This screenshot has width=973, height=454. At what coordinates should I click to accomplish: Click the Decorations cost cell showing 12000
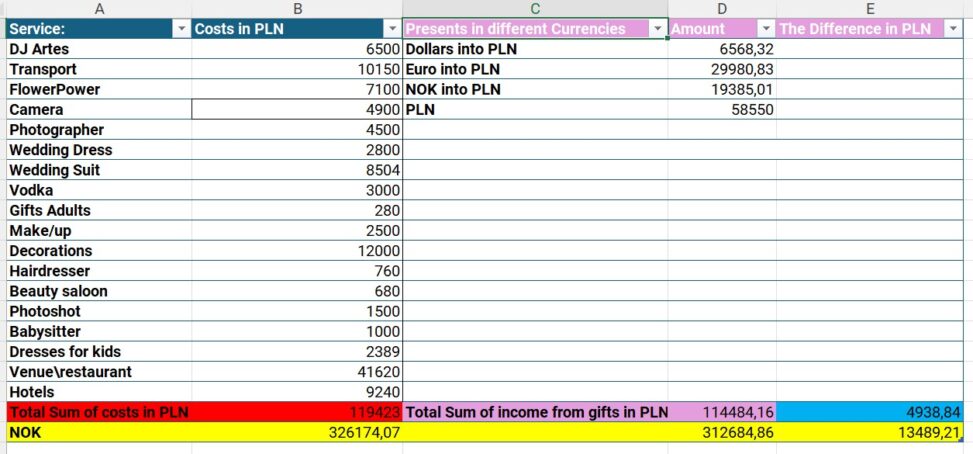(x=297, y=251)
